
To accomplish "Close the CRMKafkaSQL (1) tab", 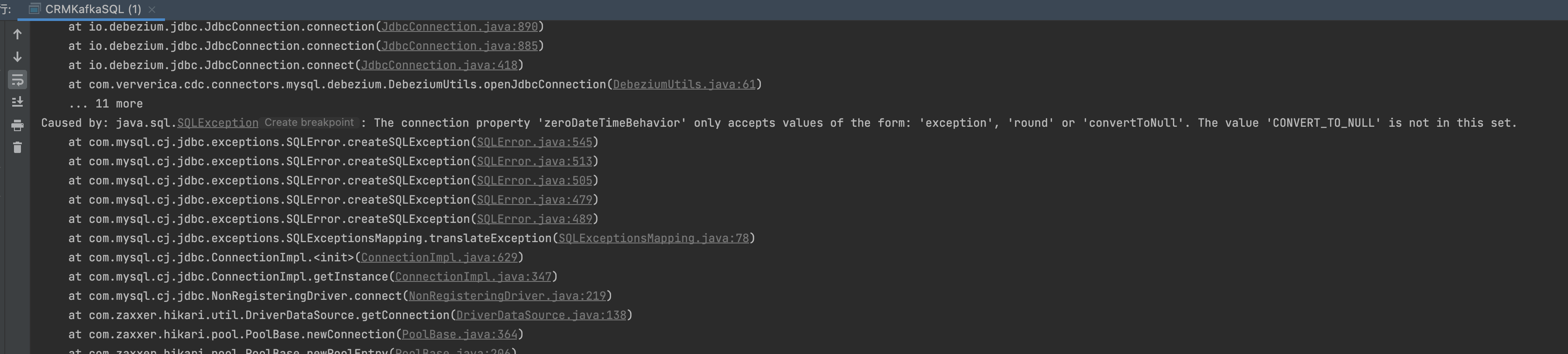I will coord(152,10).
